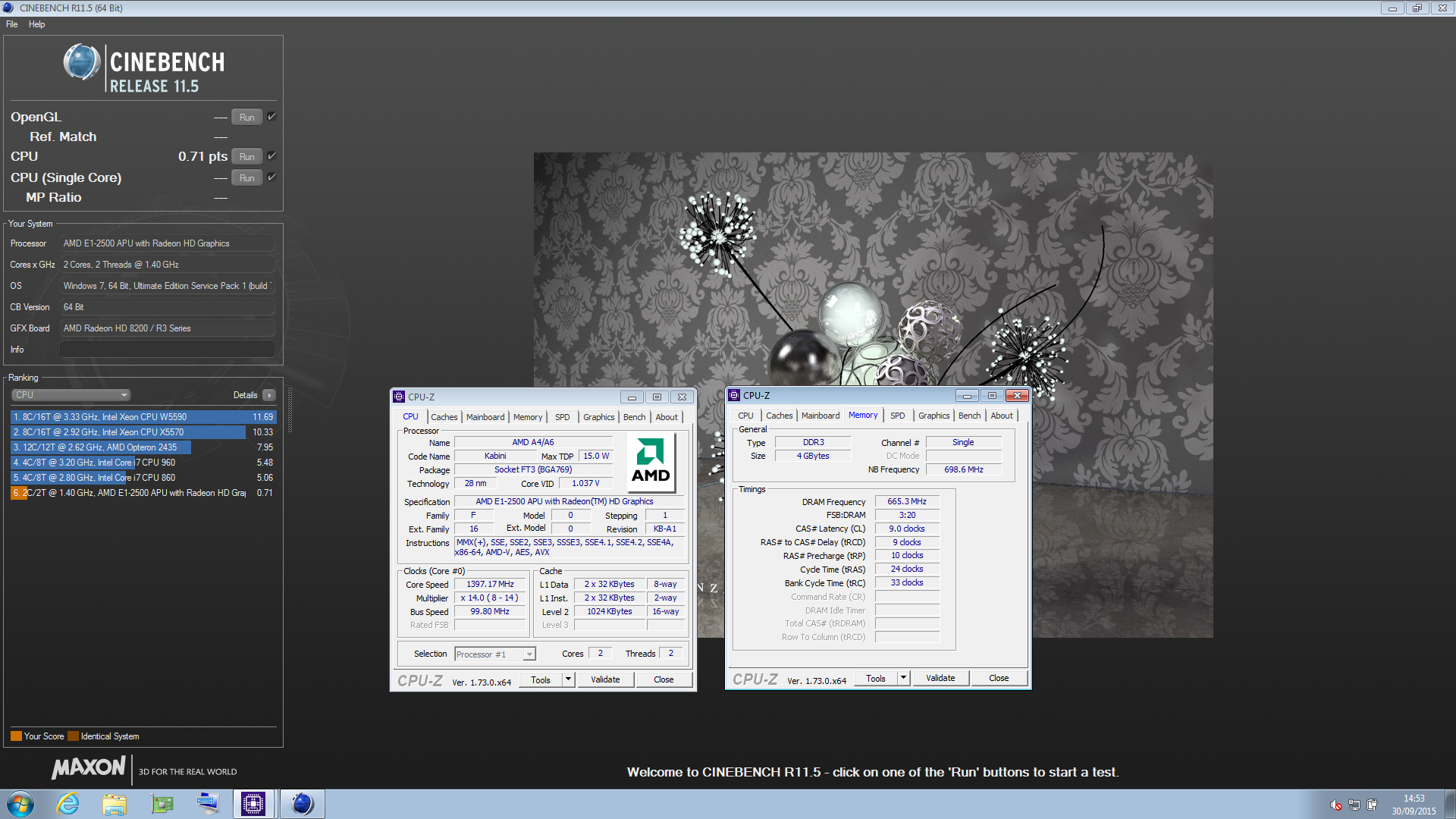Click Close button in left CPU-Z window
This screenshot has height=819, width=1456.
tap(664, 679)
